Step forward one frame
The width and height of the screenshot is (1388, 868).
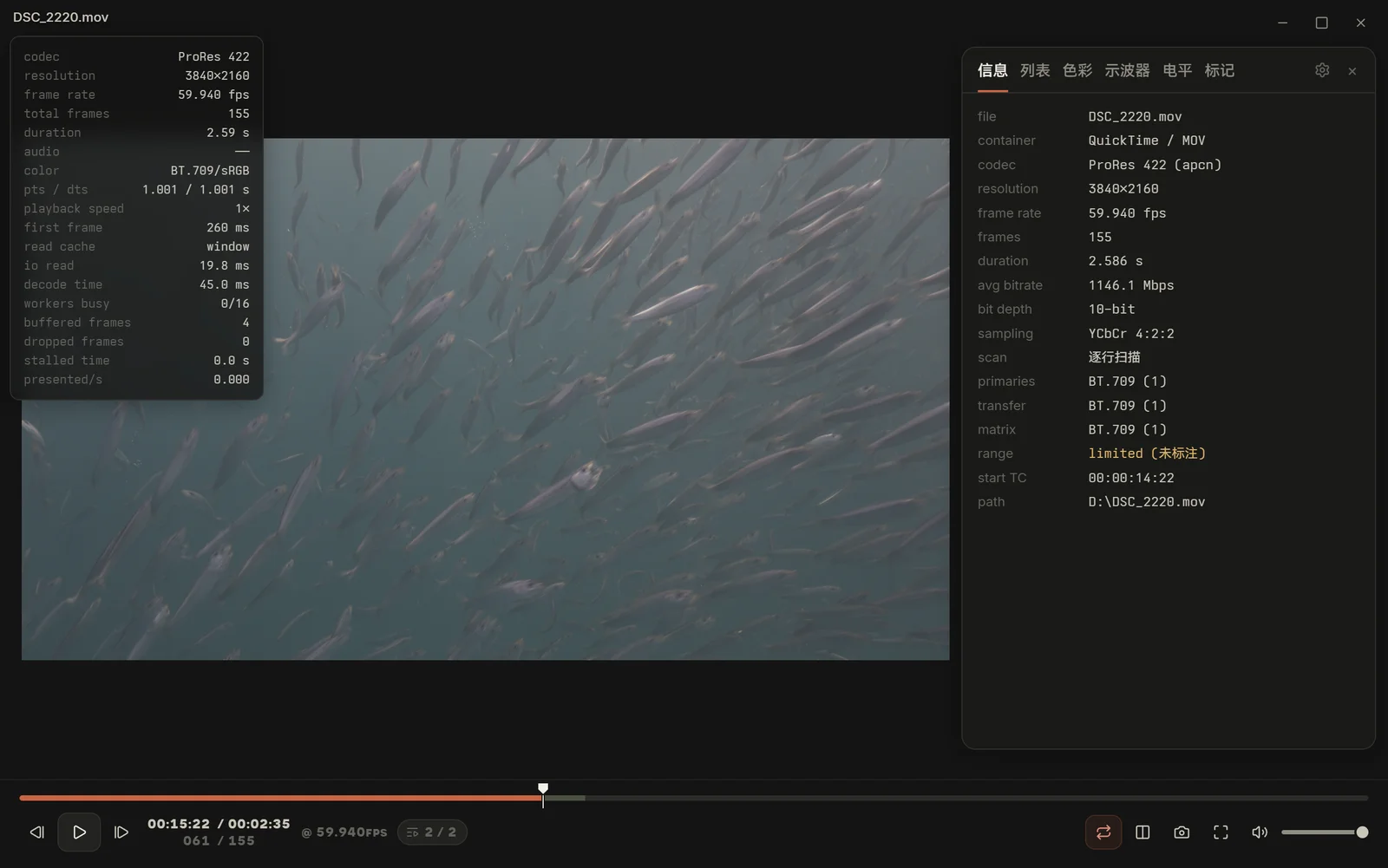tap(121, 832)
